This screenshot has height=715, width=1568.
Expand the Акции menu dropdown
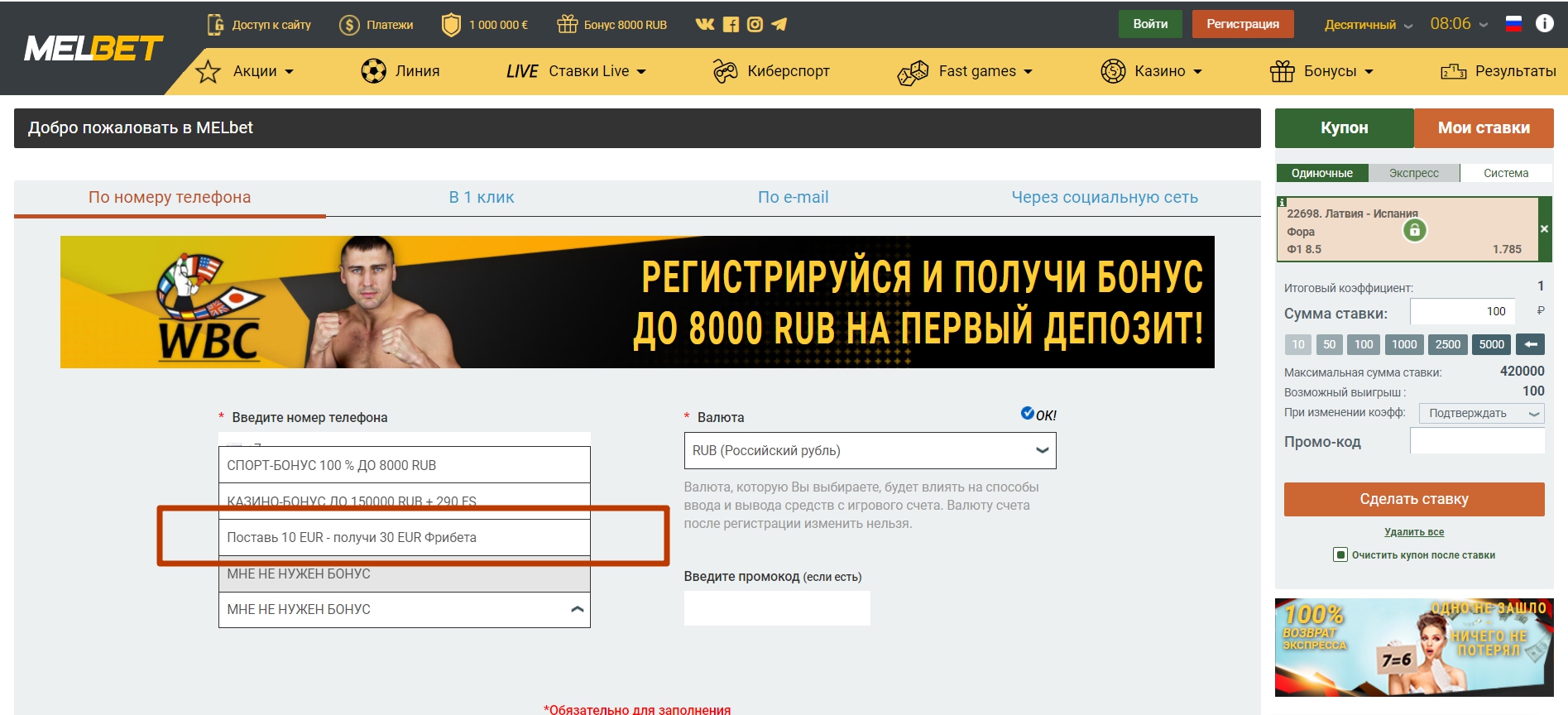(x=289, y=72)
